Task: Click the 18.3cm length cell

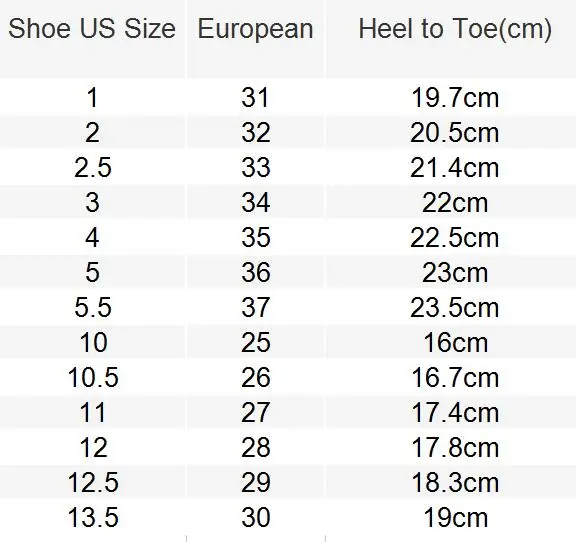Action: pyautogui.click(x=455, y=482)
